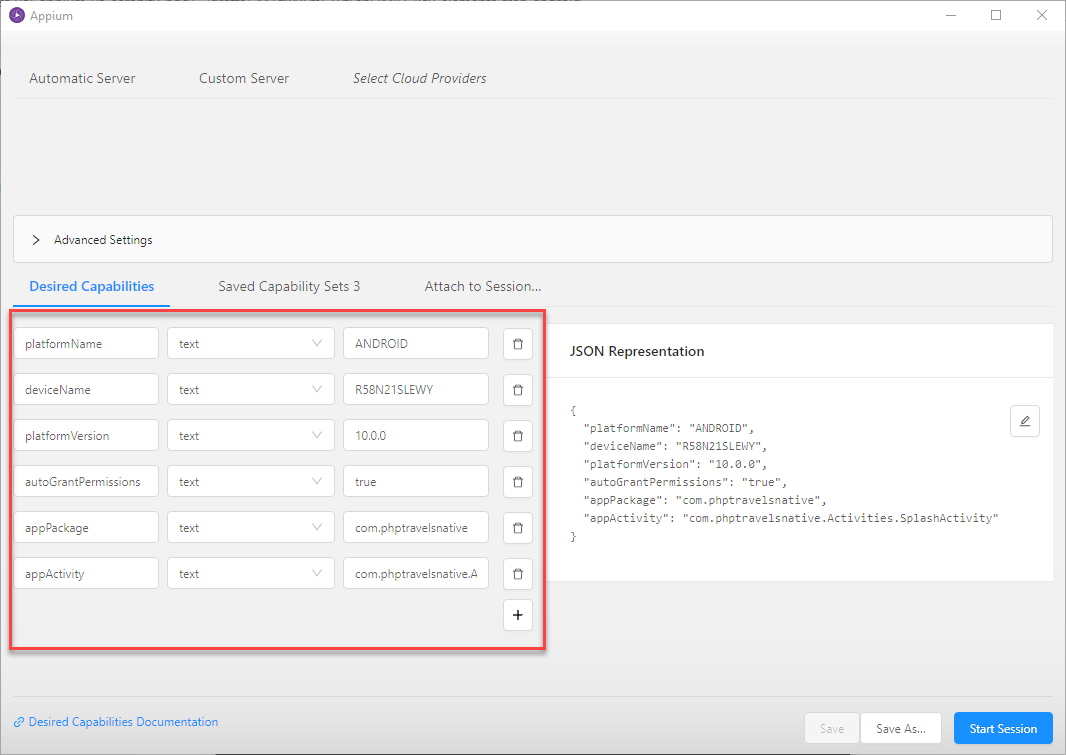This screenshot has width=1066, height=755.
Task: Open Desired Capabilities Documentation link
Action: 123,722
